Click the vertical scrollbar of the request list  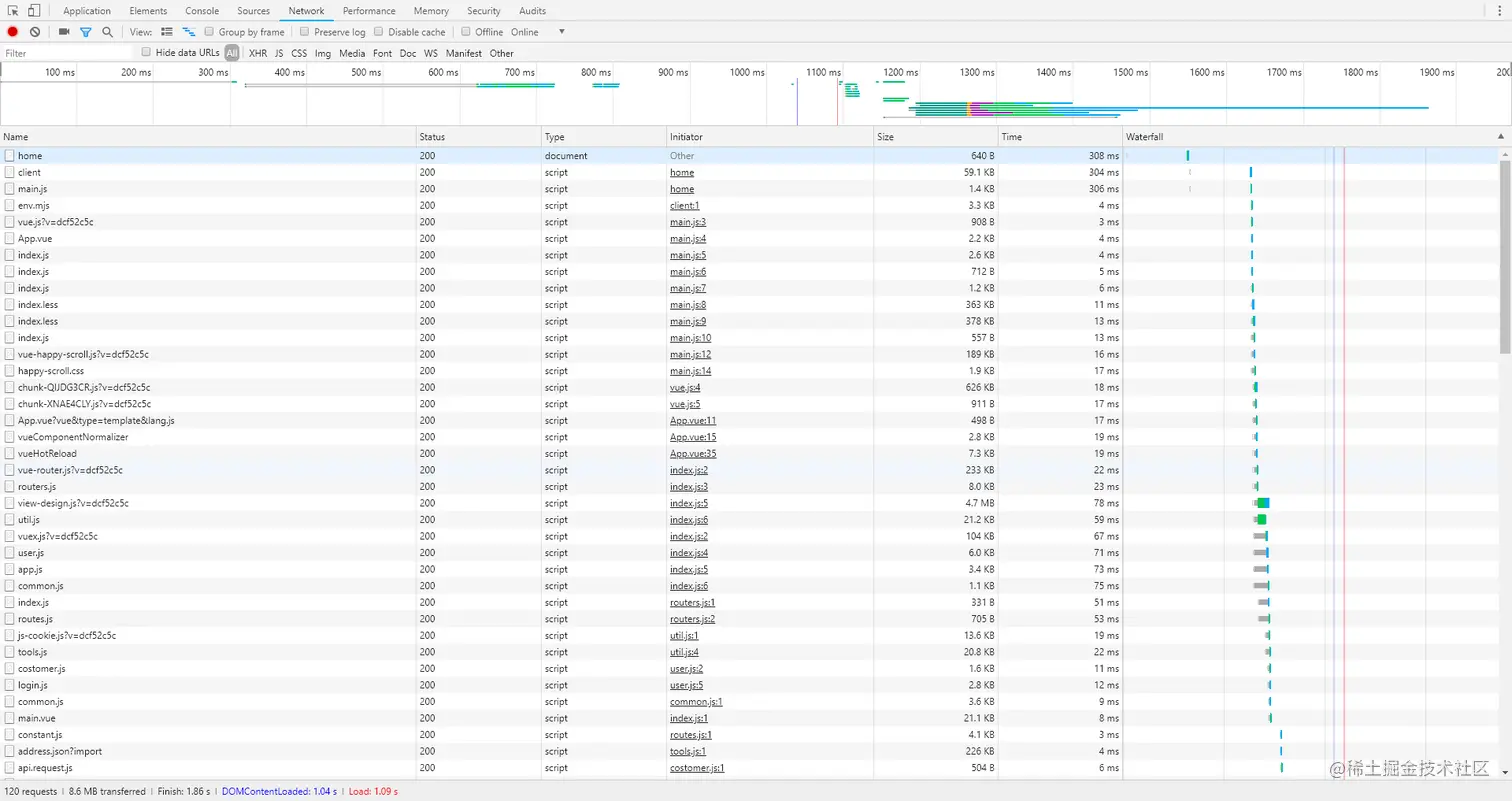pos(1506,255)
